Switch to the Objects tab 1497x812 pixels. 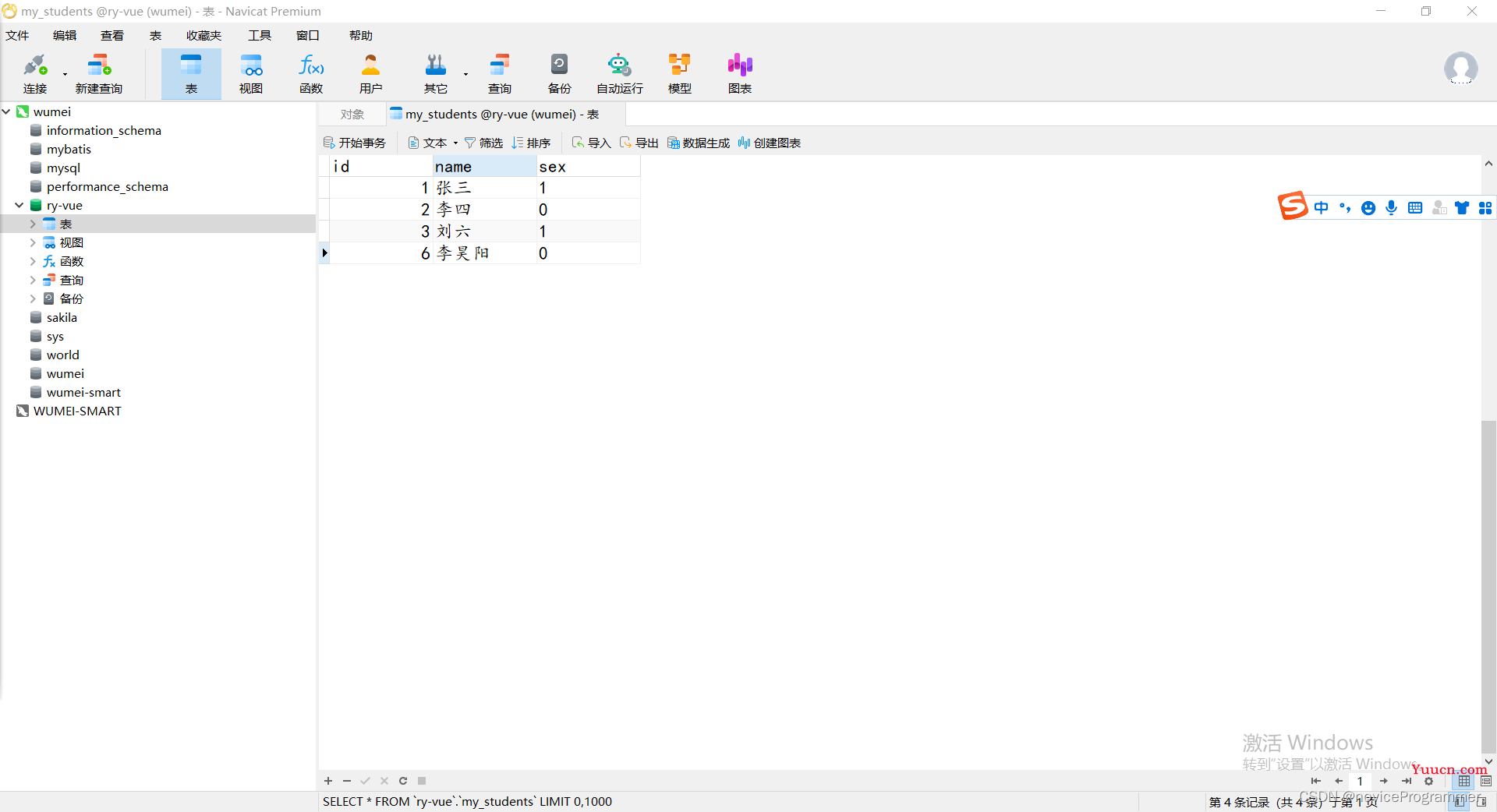tap(352, 115)
